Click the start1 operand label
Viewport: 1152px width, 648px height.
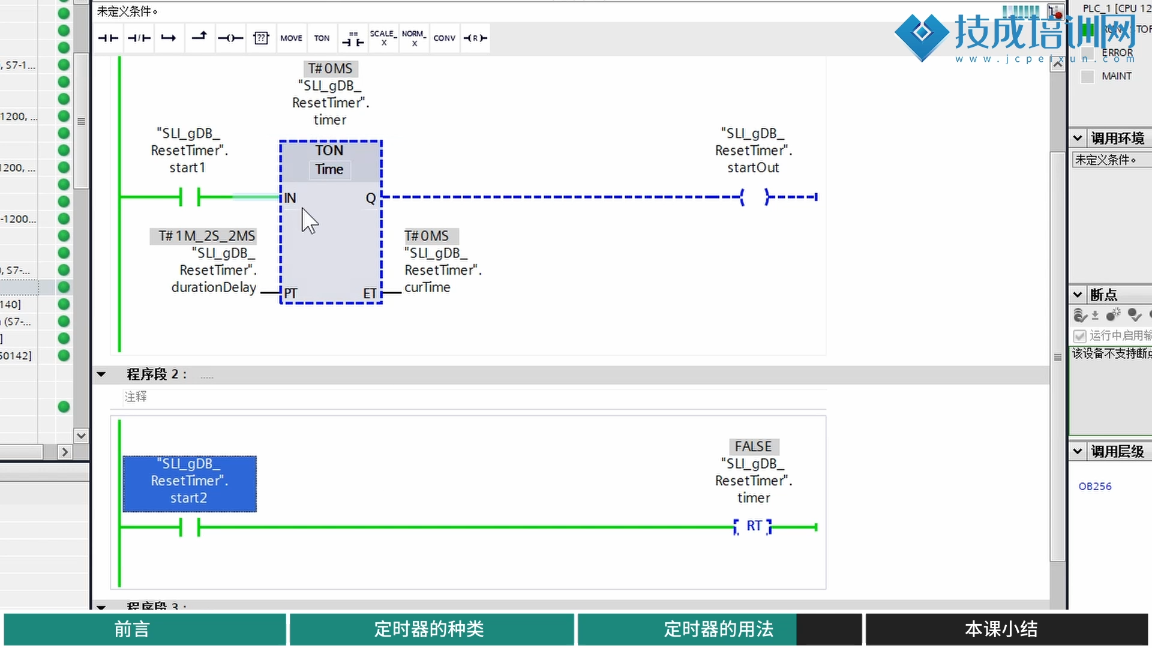tap(190, 151)
